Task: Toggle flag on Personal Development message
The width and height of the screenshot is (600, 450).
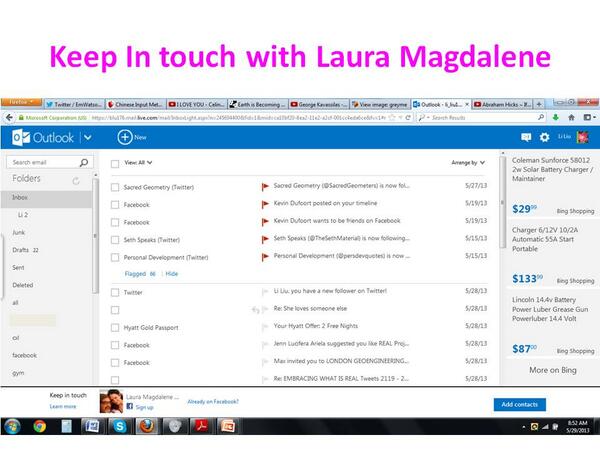Action: 265,257
